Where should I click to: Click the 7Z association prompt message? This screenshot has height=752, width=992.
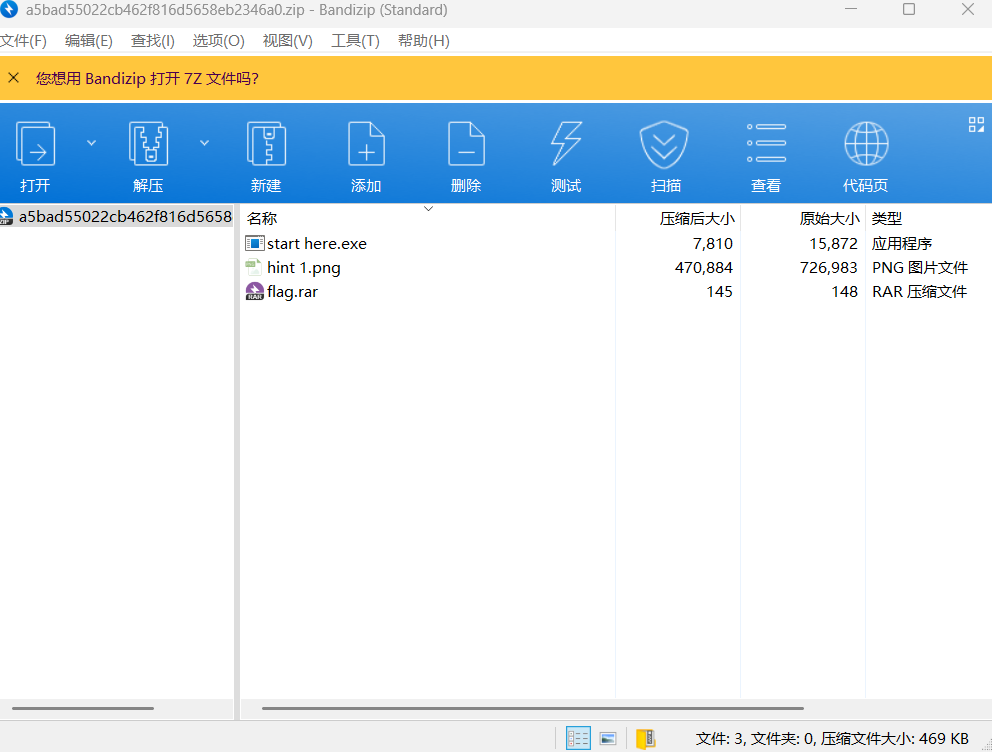(147, 78)
